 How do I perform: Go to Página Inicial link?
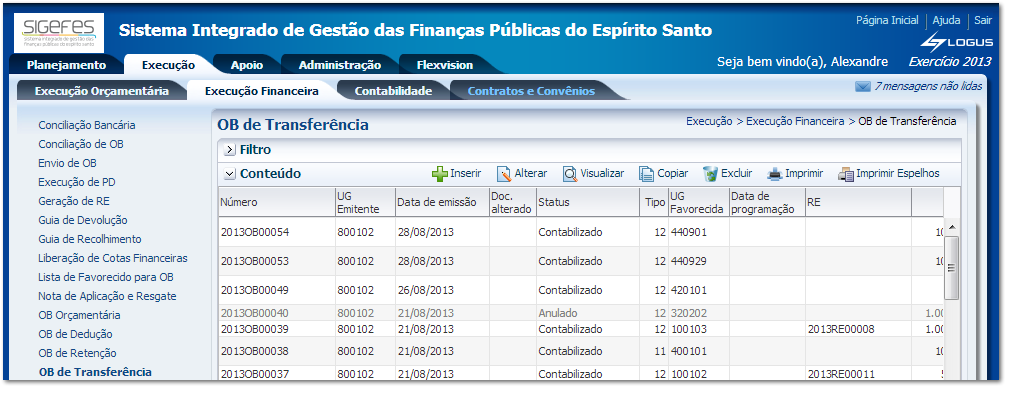tap(886, 20)
